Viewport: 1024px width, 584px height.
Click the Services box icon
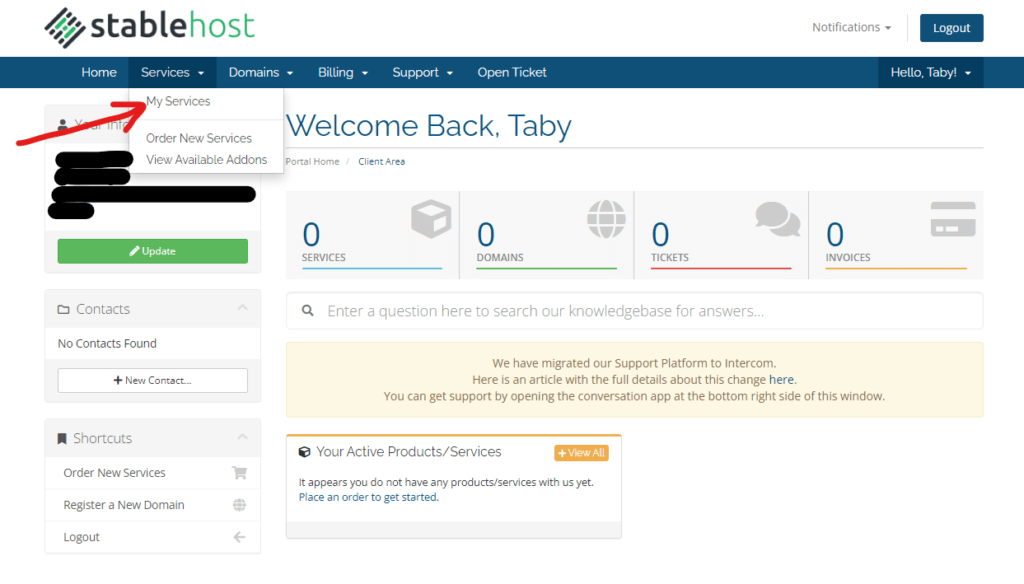click(x=430, y=220)
